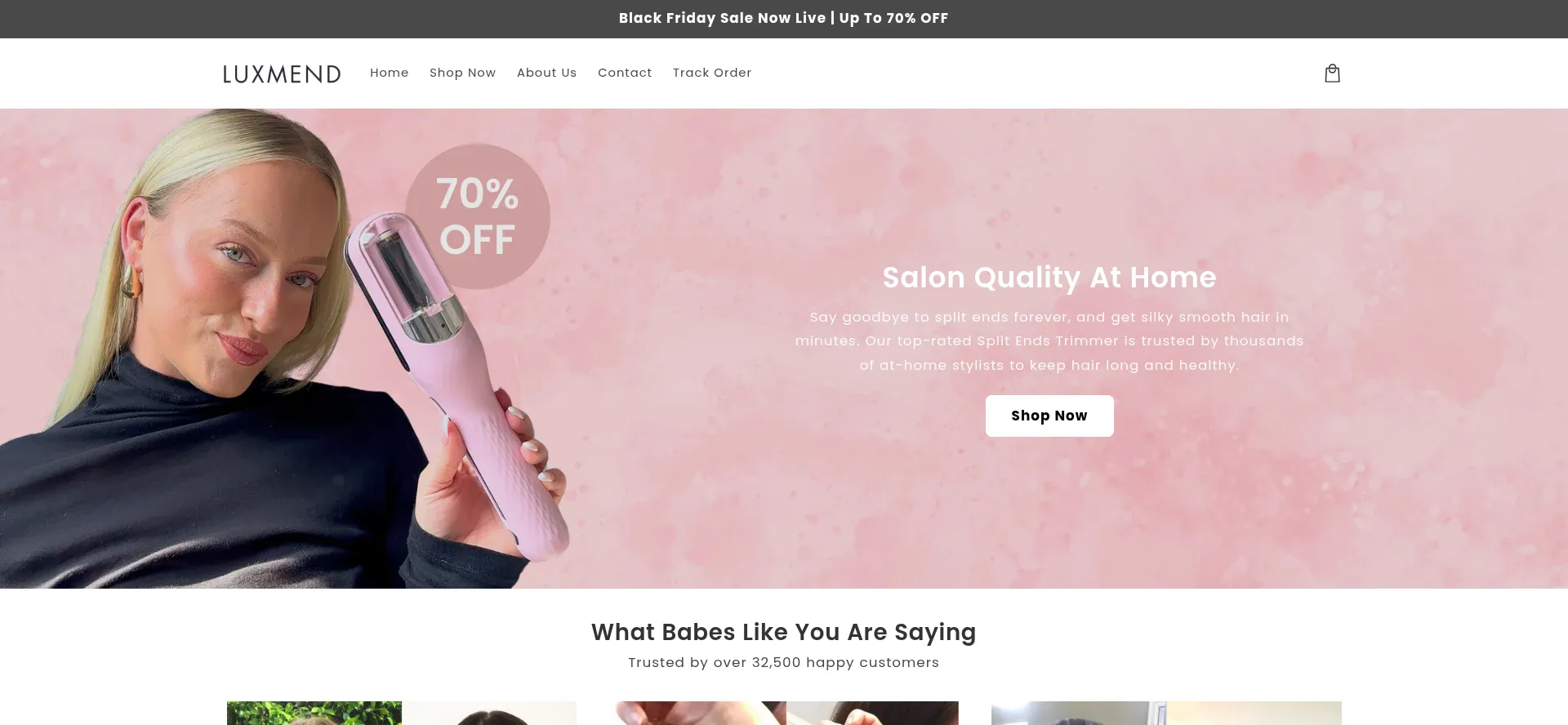The image size is (1568, 725).
Task: Click What Babes Like You Are Saying heading
Action: [x=784, y=632]
